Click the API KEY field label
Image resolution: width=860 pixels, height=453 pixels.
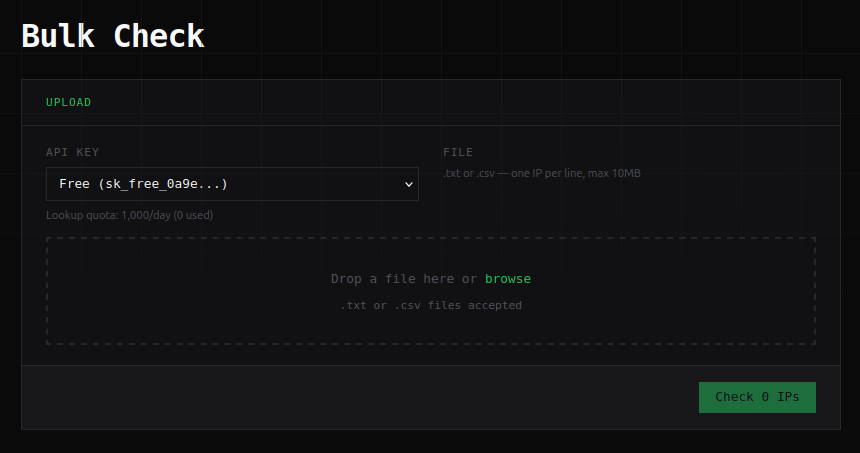pos(72,152)
